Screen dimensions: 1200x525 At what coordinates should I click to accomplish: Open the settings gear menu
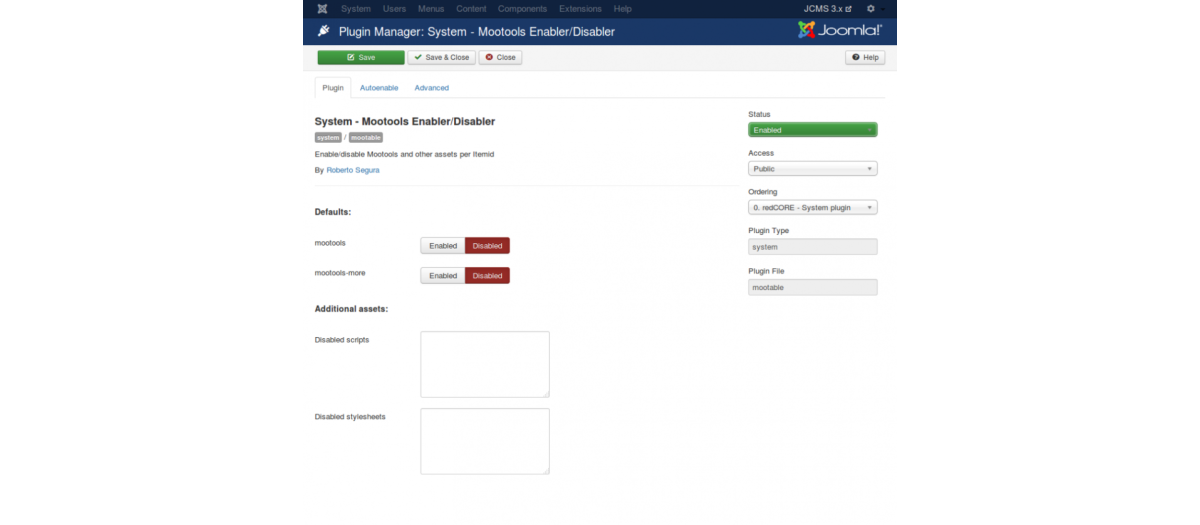(870, 9)
